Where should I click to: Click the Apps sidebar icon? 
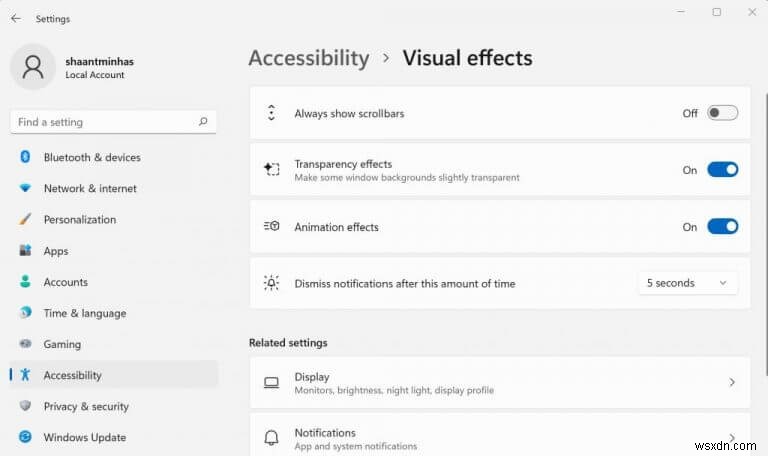pyautogui.click(x=25, y=251)
